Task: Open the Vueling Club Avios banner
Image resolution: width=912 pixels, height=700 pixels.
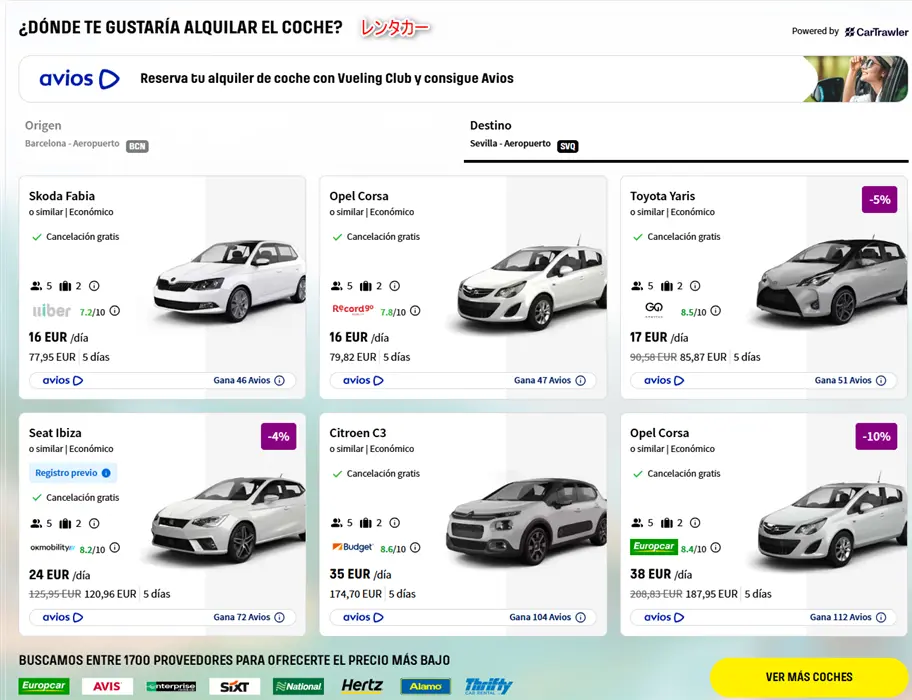Action: [463, 79]
